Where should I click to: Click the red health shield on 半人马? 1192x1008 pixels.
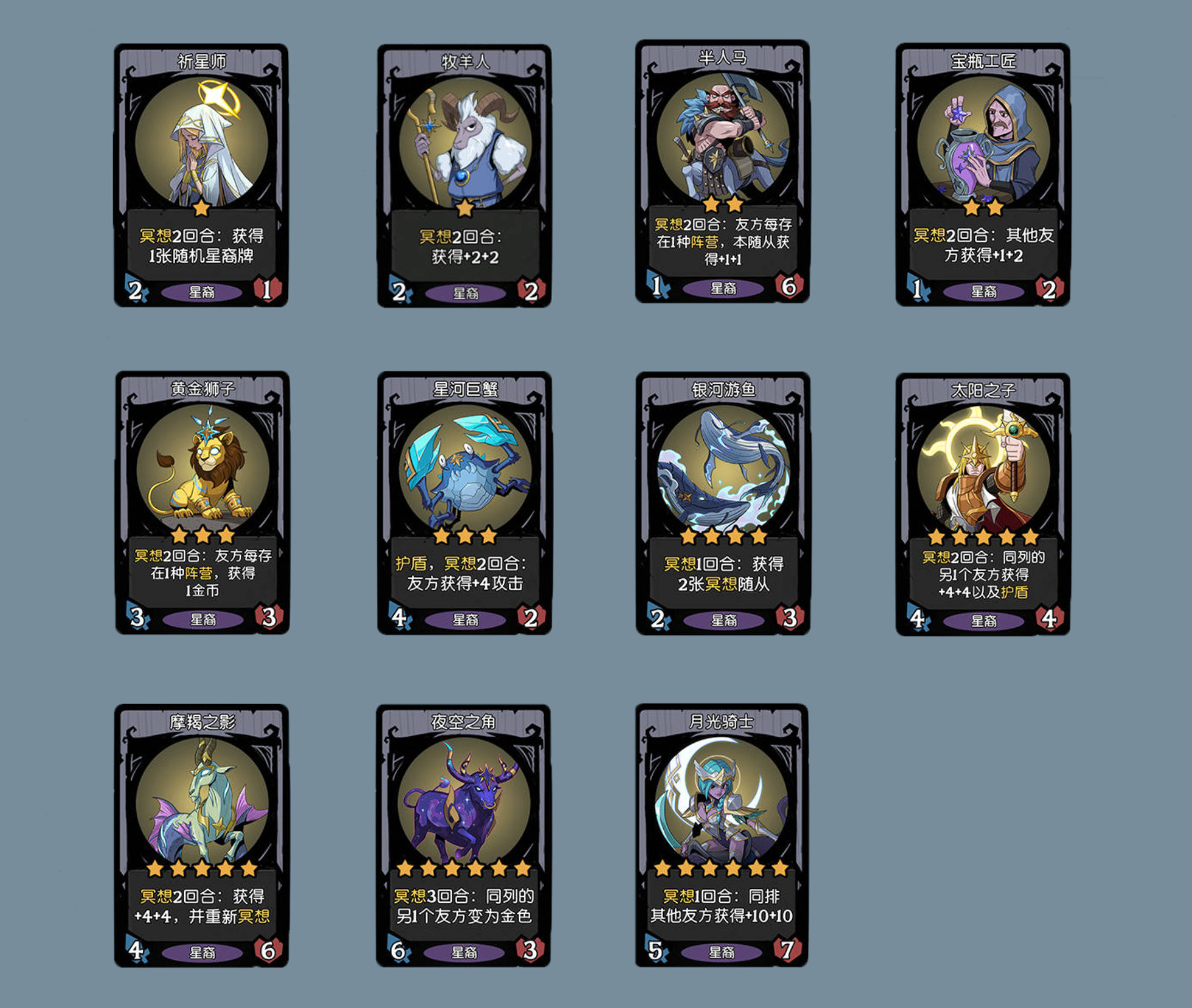[789, 286]
